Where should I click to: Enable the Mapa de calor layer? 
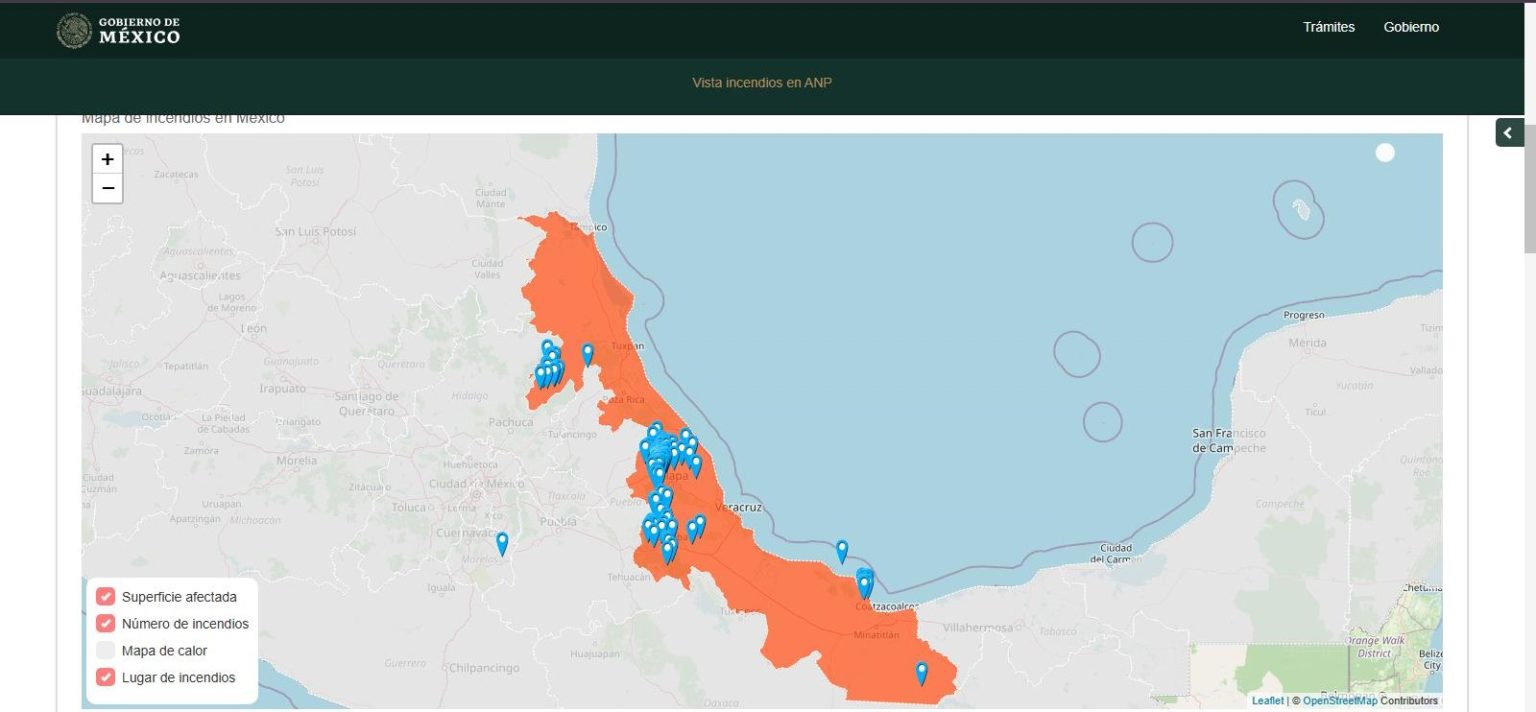[x=106, y=651]
